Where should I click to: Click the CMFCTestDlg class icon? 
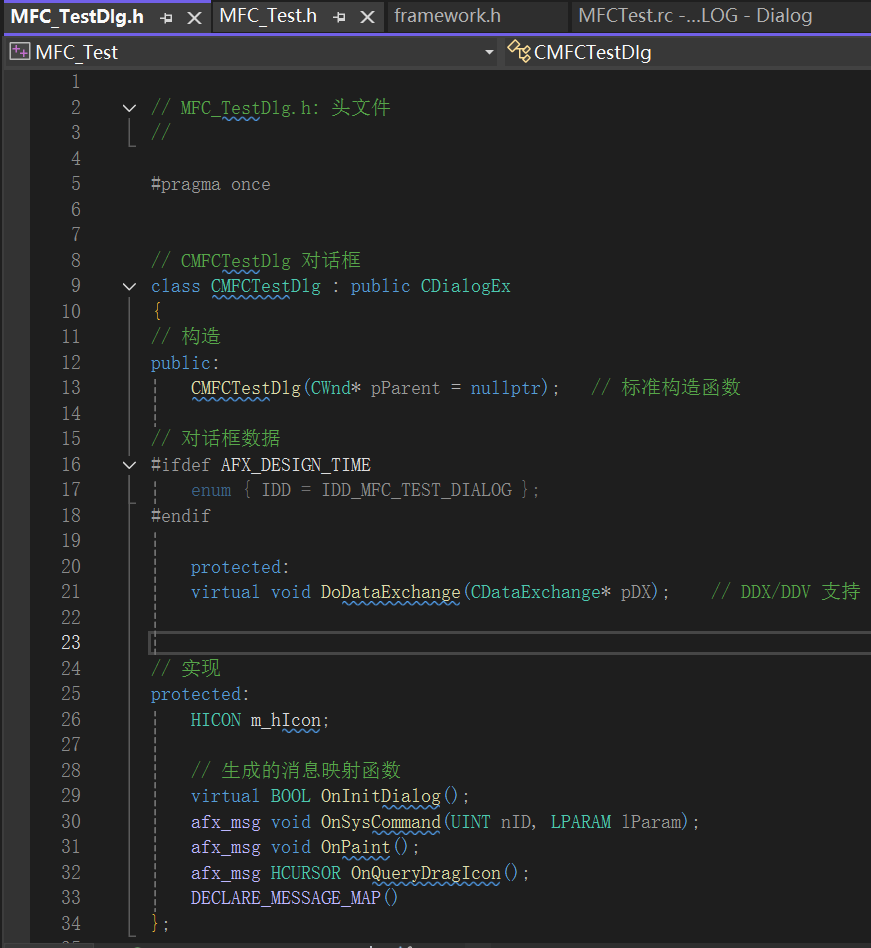(518, 52)
